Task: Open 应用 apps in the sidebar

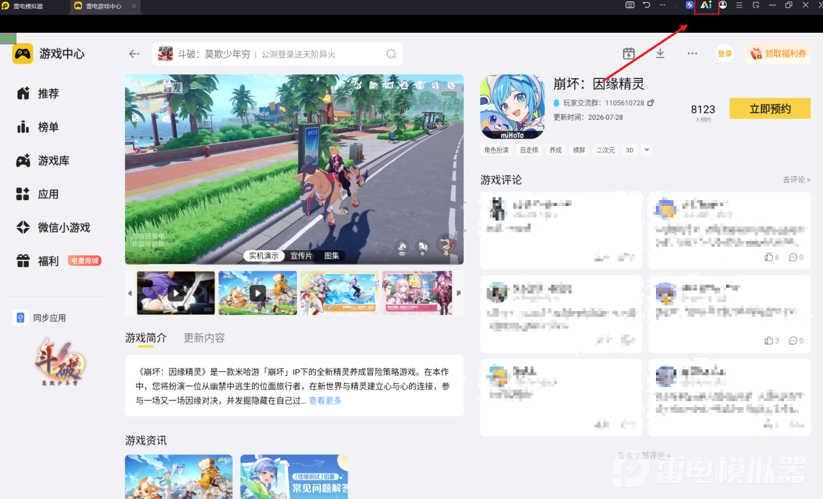Action: click(38, 194)
